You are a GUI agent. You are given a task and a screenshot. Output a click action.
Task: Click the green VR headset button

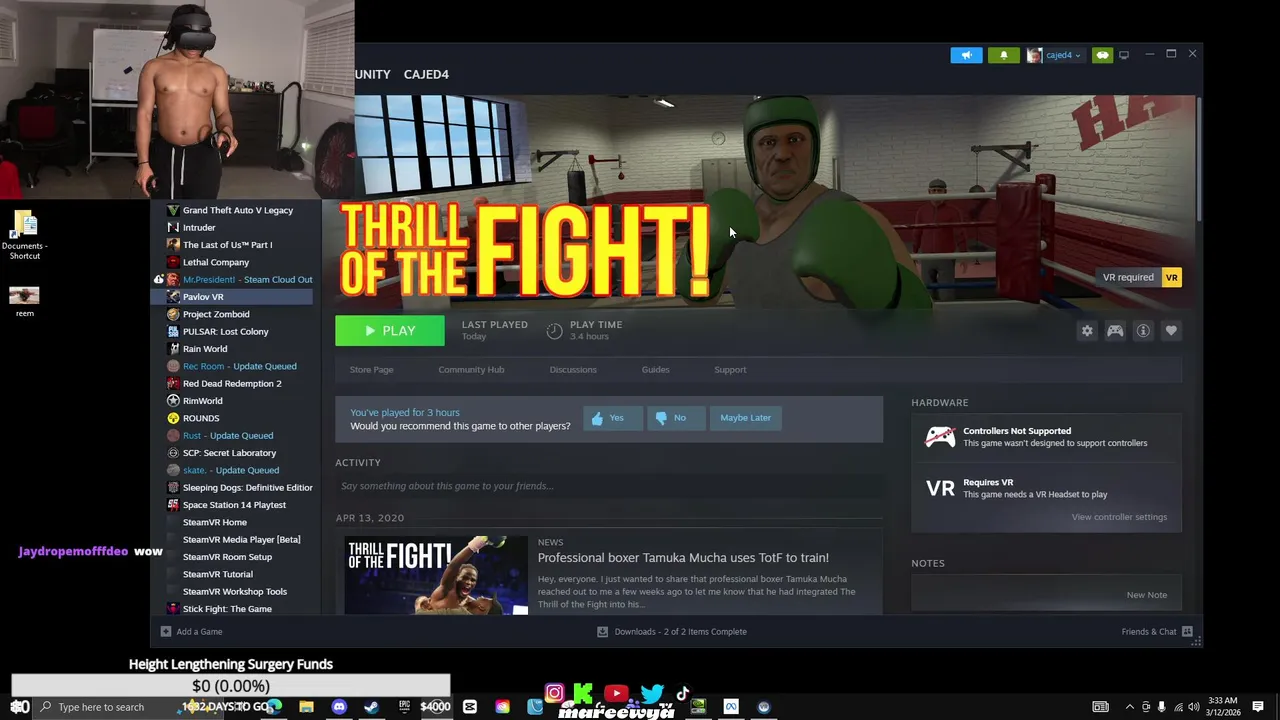point(1102,55)
